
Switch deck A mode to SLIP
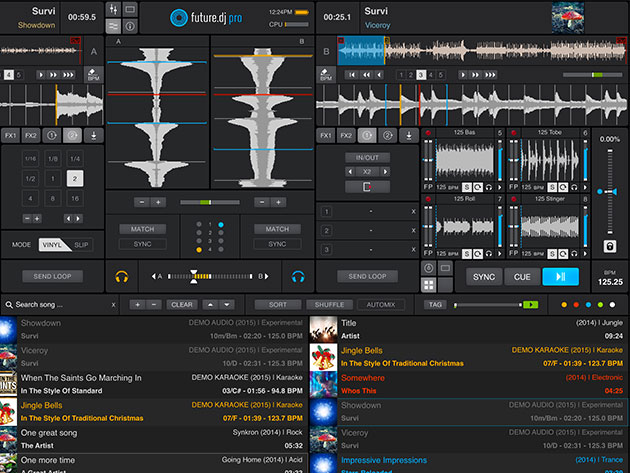click(x=81, y=245)
